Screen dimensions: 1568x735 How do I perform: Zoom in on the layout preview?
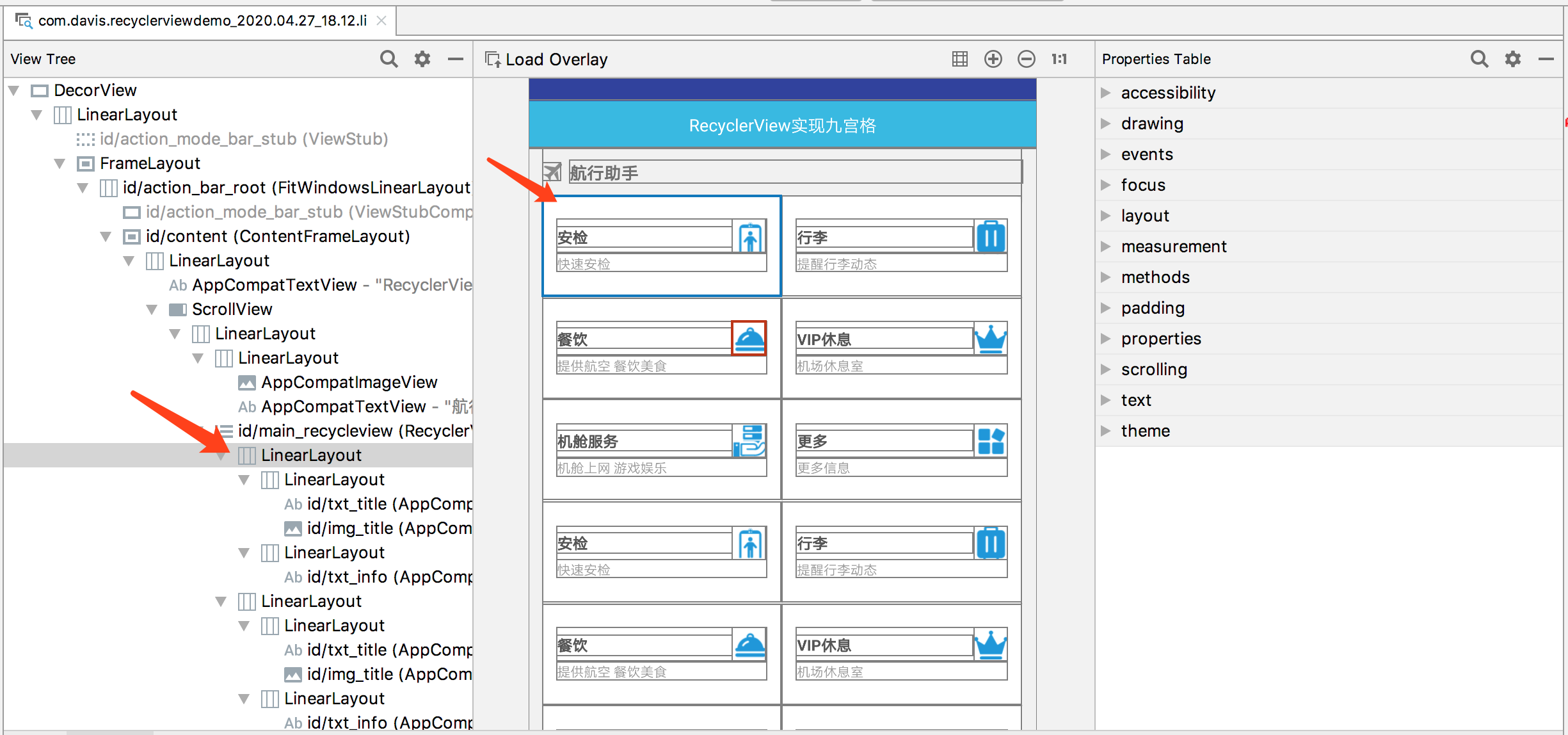993,59
